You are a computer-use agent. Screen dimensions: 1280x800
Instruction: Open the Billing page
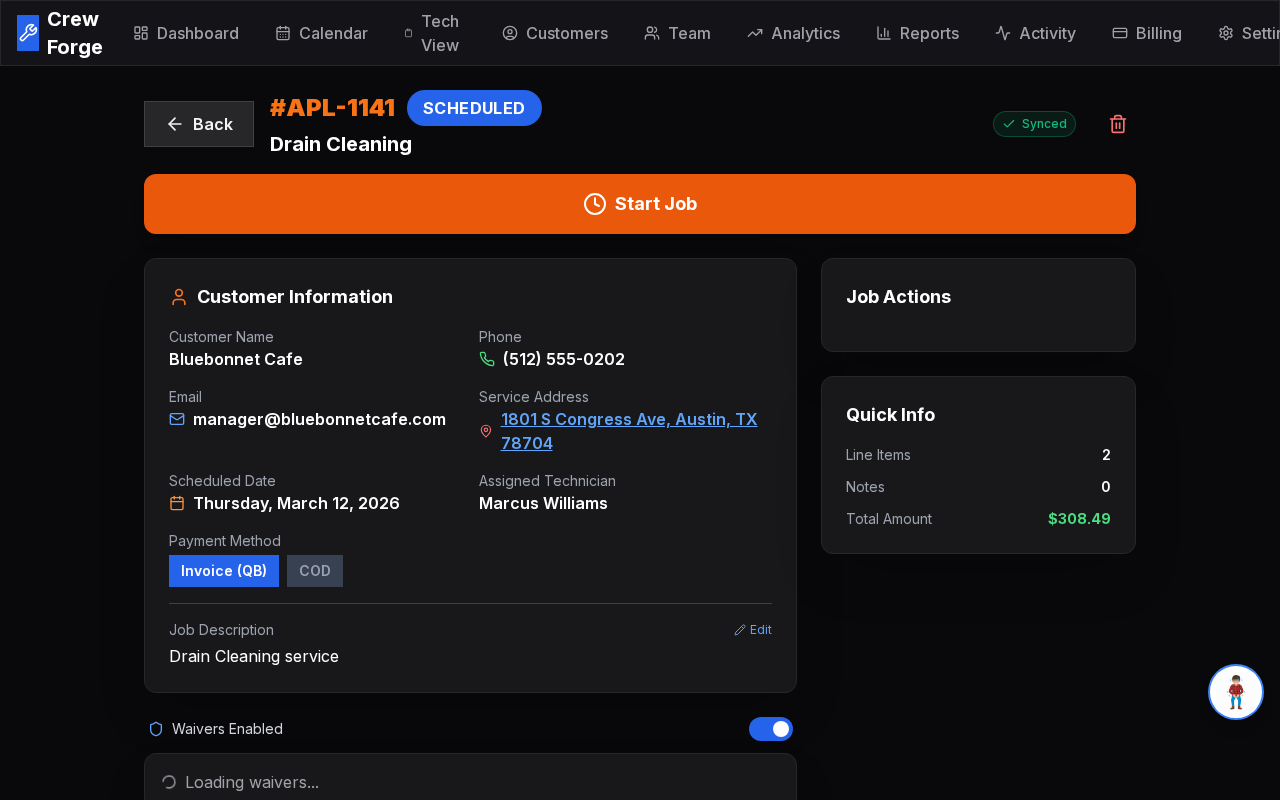(x=1147, y=33)
